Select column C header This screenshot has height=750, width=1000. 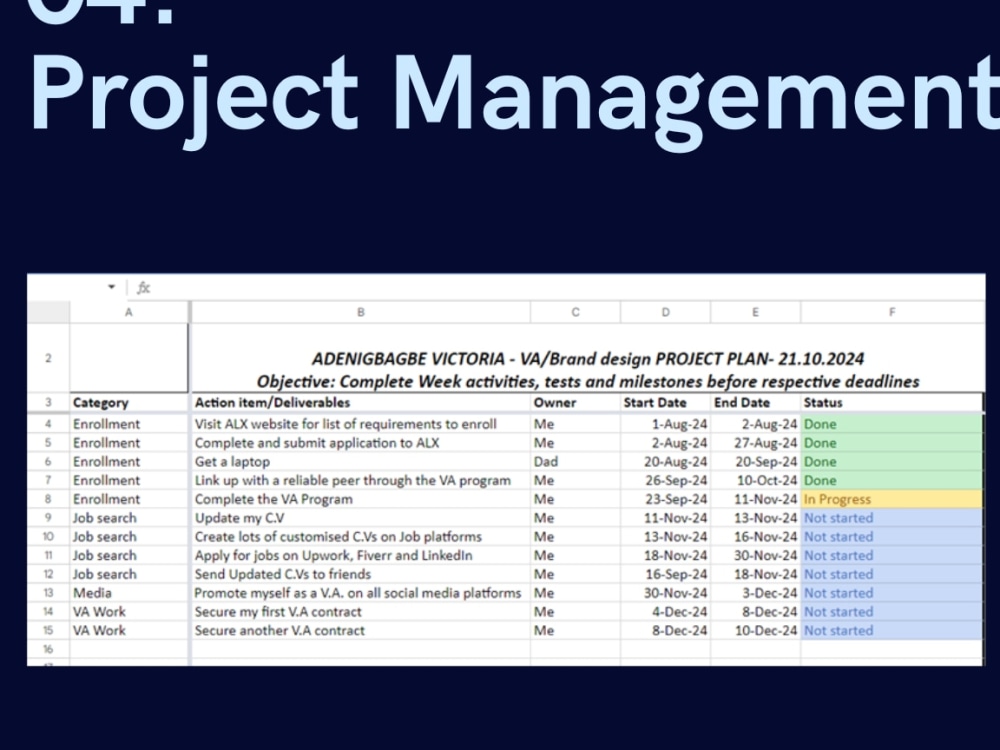[575, 312]
